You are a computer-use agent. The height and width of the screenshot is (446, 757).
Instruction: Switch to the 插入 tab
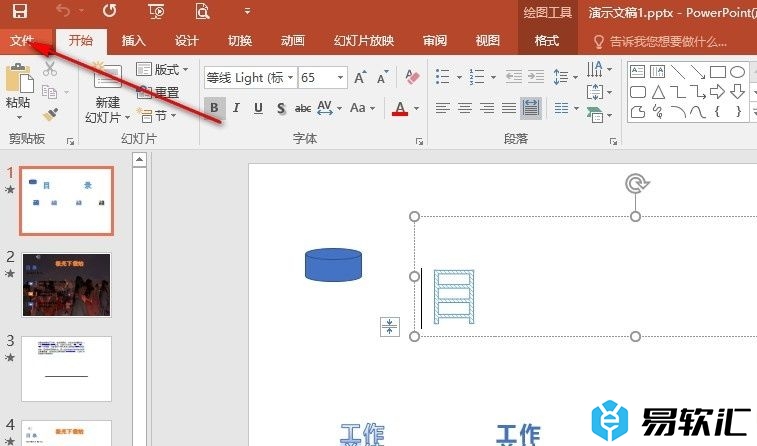(x=133, y=41)
